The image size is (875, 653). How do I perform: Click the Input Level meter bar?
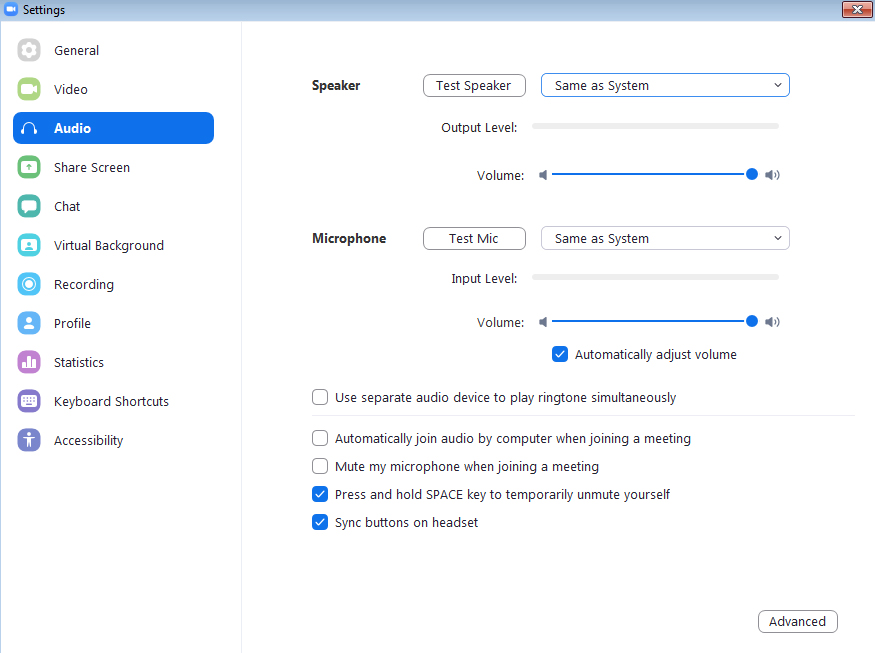coord(655,277)
